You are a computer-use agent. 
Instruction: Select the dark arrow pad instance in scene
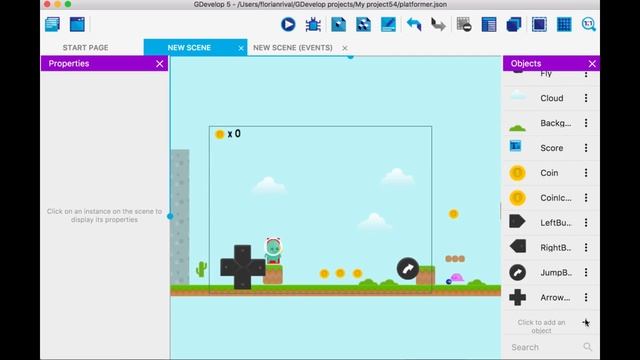(x=243, y=267)
